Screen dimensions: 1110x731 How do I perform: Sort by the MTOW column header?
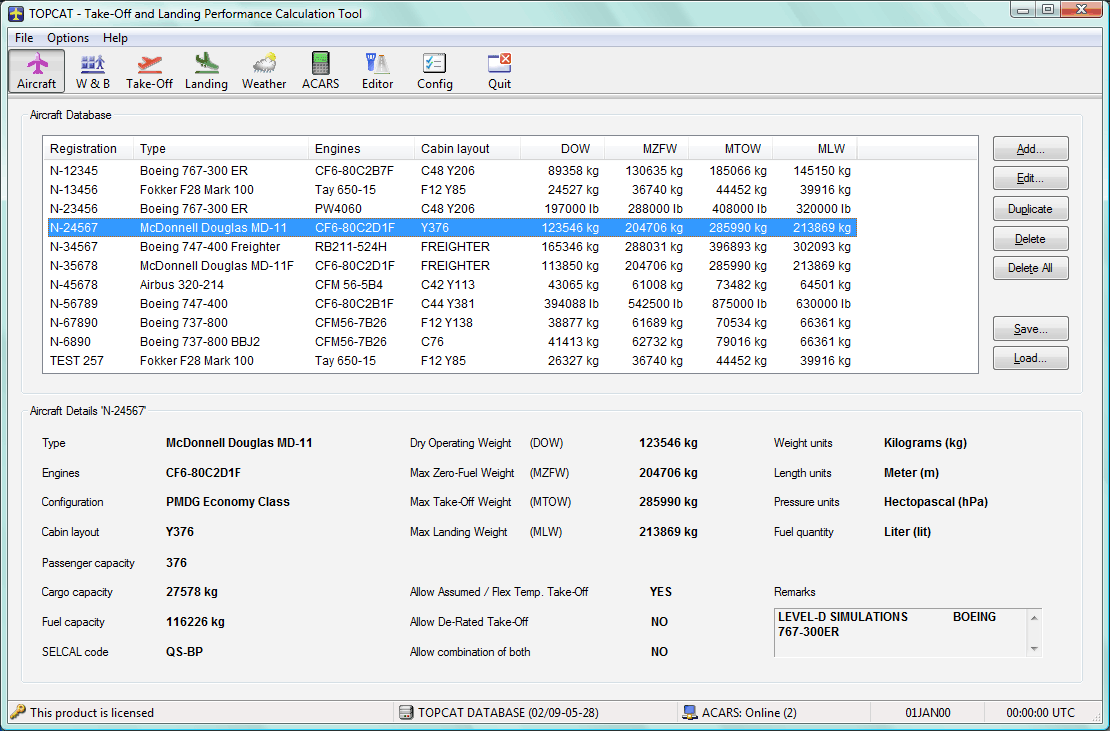[x=730, y=149]
